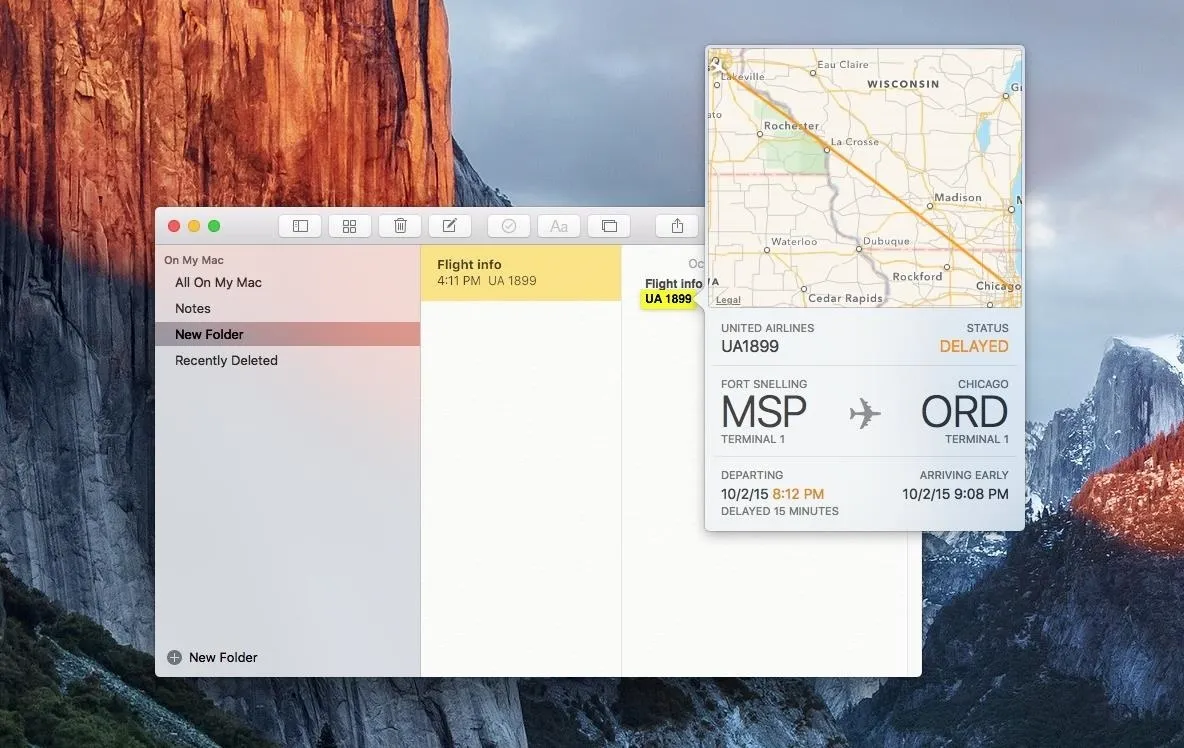Click the highlighted UA 1899 flight number

(668, 299)
